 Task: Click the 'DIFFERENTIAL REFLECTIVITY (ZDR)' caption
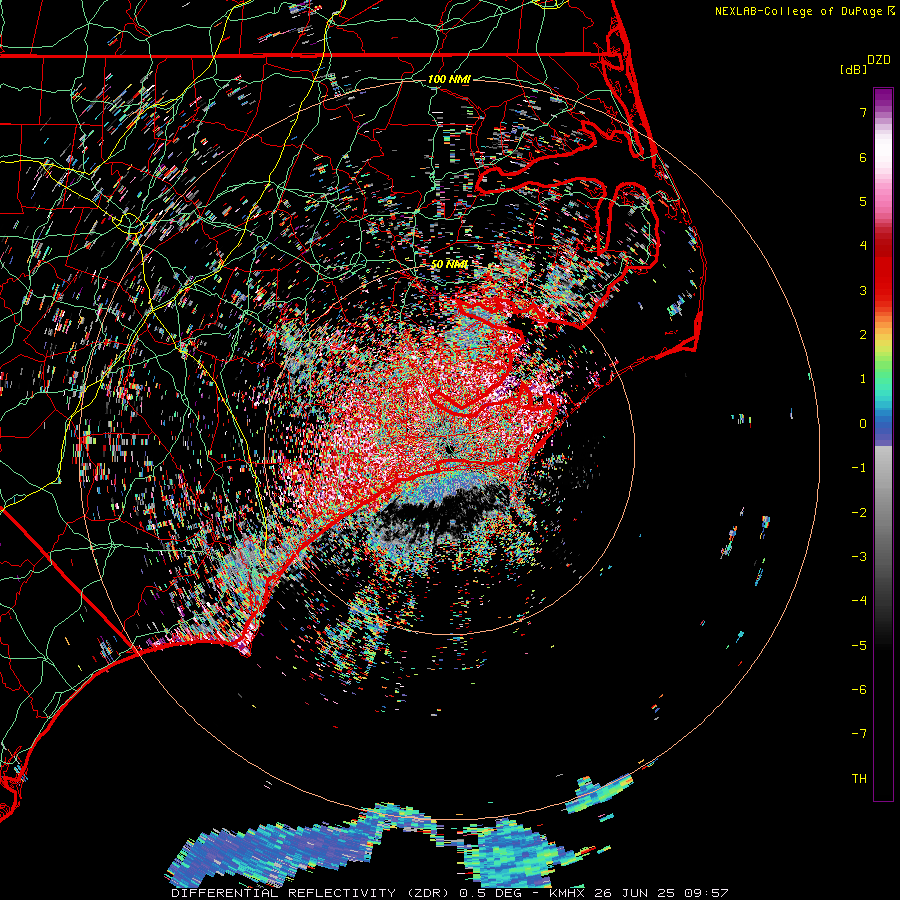pyautogui.click(x=313, y=893)
